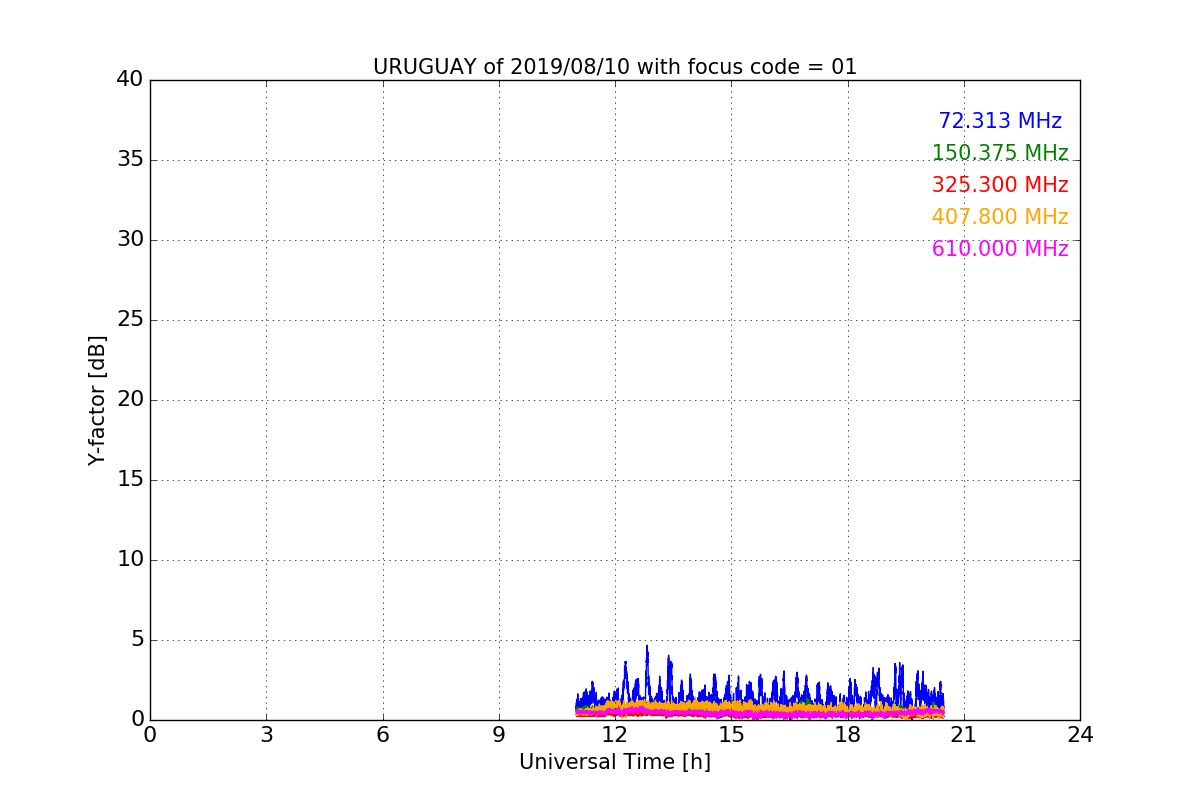Click the 30 tick on the Y axis
This screenshot has width=1200, height=800.
[130, 240]
